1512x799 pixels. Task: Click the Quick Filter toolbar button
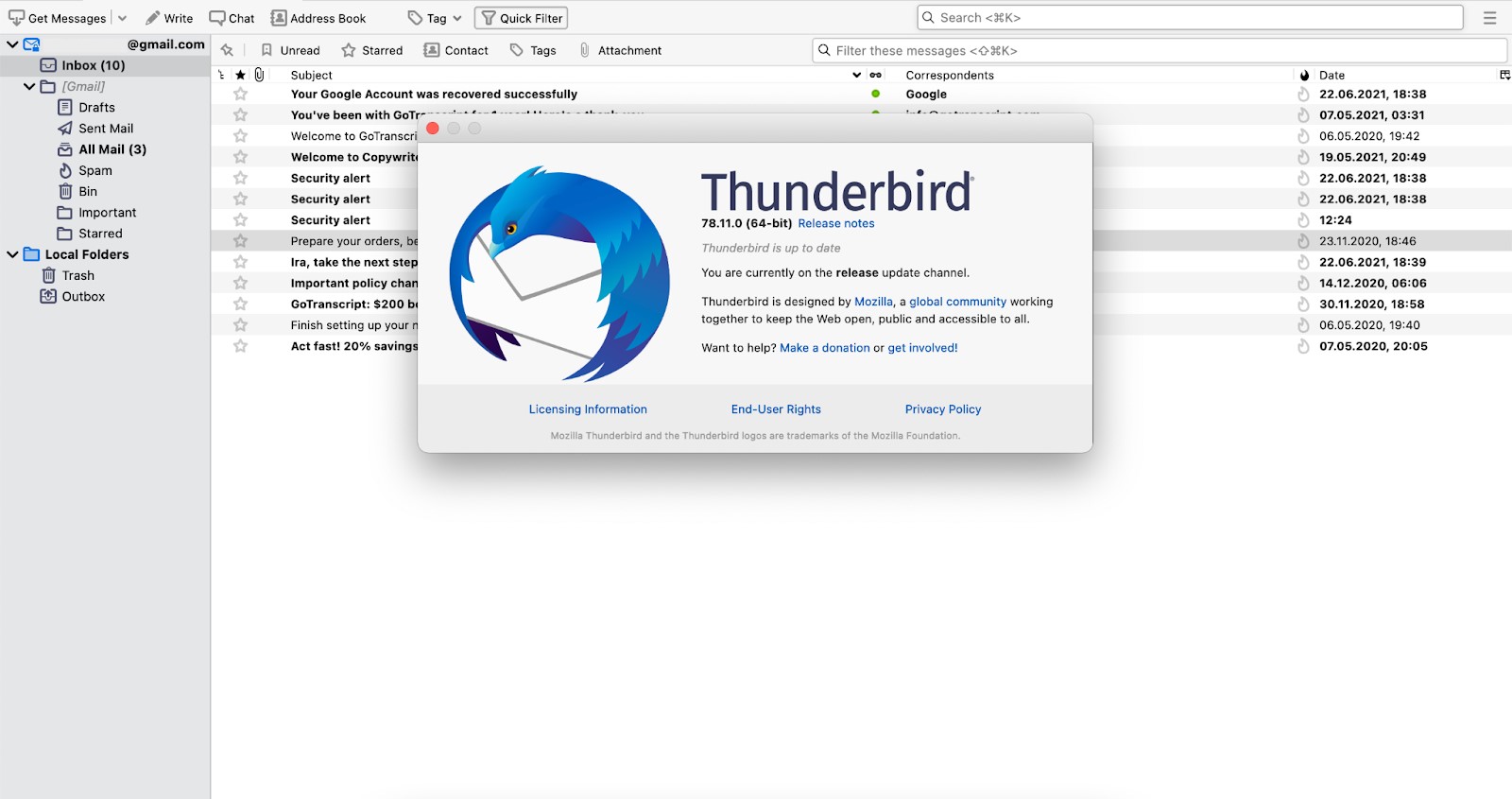(x=522, y=18)
